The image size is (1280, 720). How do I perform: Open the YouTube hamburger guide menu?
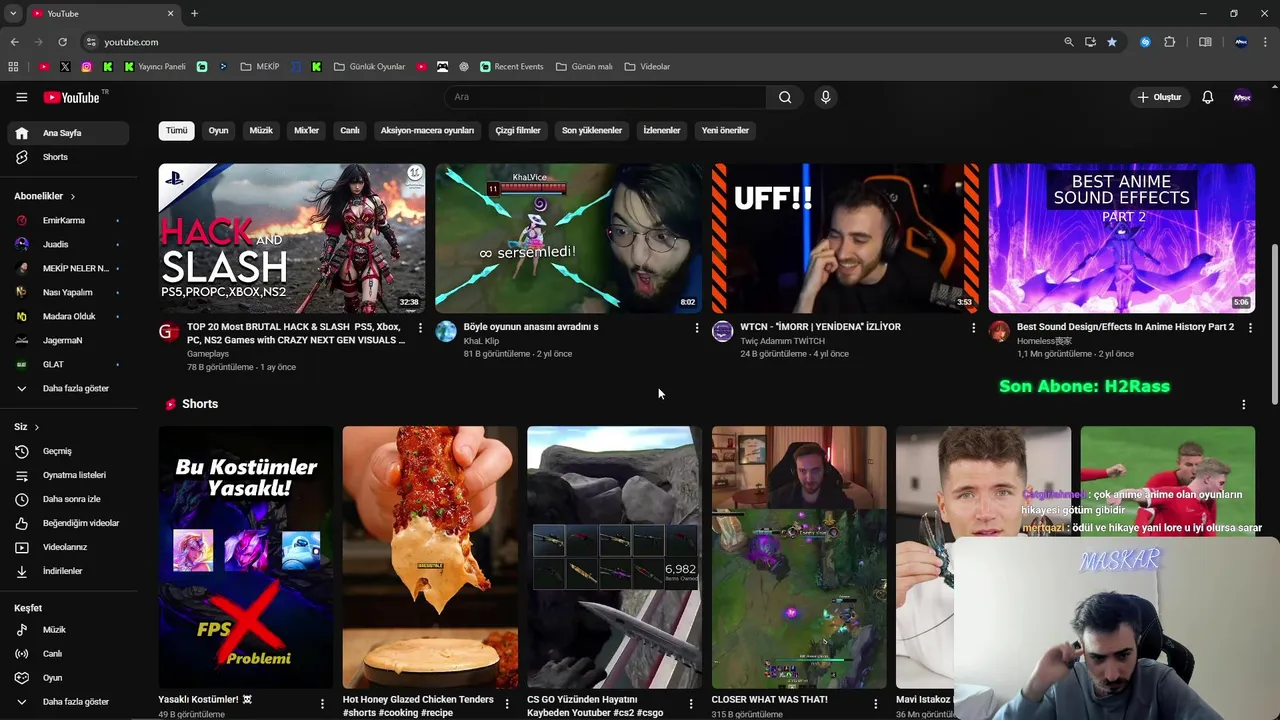click(21, 97)
